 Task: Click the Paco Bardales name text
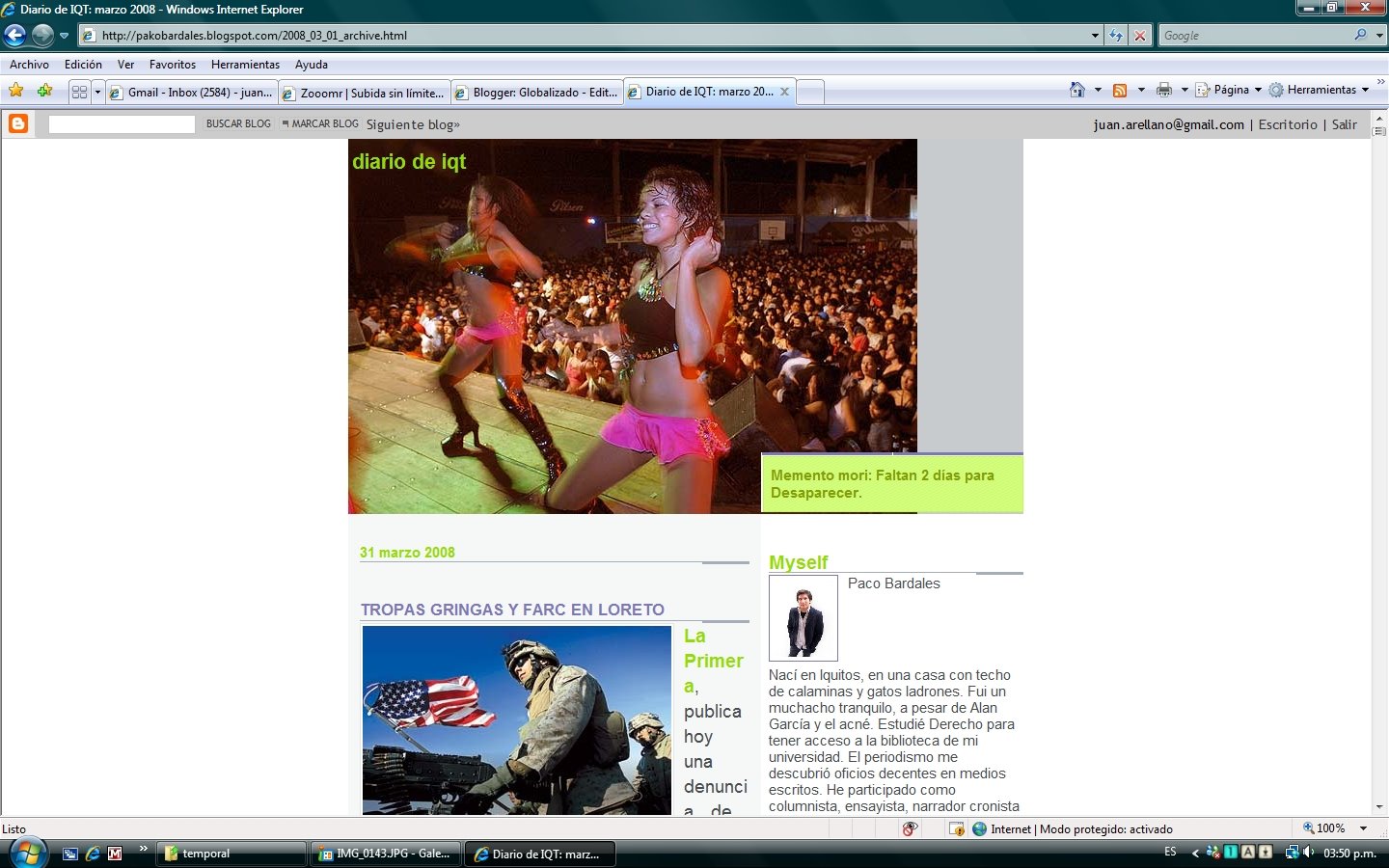point(893,583)
